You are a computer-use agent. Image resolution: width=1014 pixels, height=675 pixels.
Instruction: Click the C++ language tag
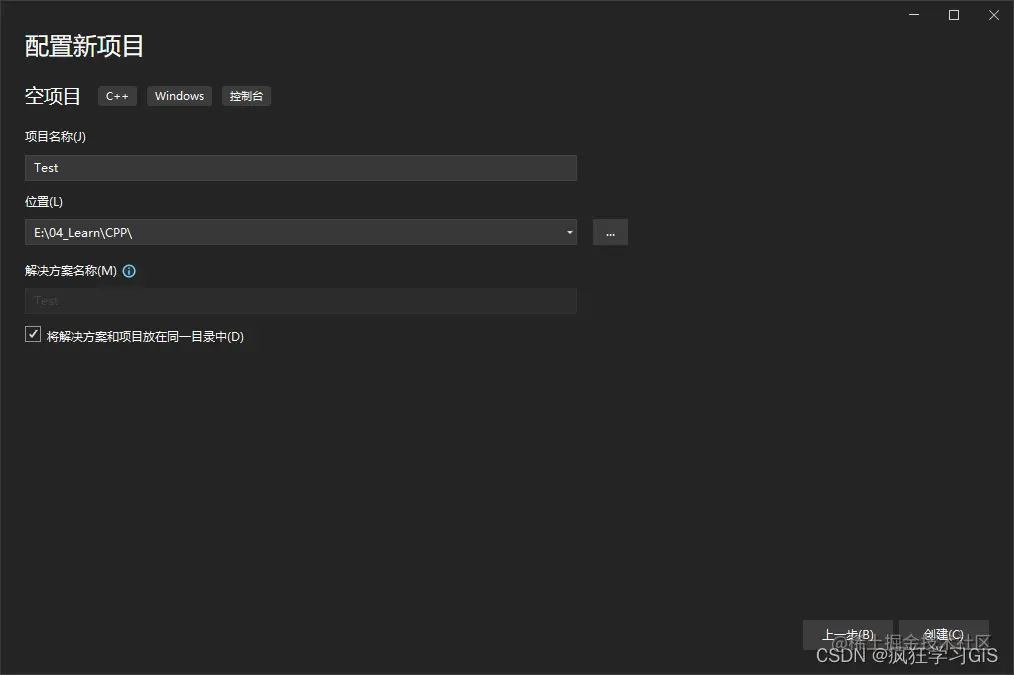[117, 96]
